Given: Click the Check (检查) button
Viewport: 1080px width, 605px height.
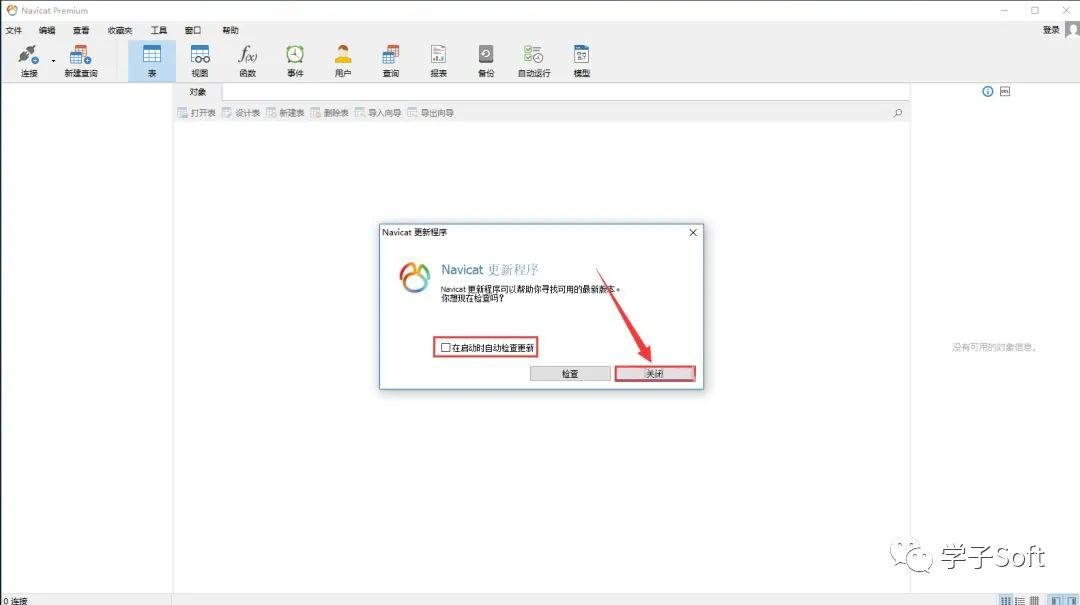Looking at the screenshot, I should coord(570,373).
